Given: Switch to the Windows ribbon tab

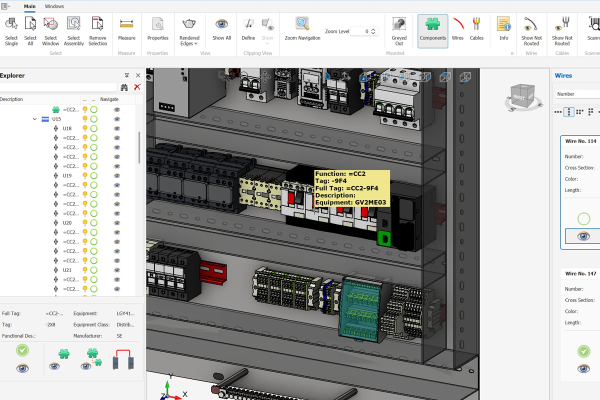Looking at the screenshot, I should click(x=54, y=6).
